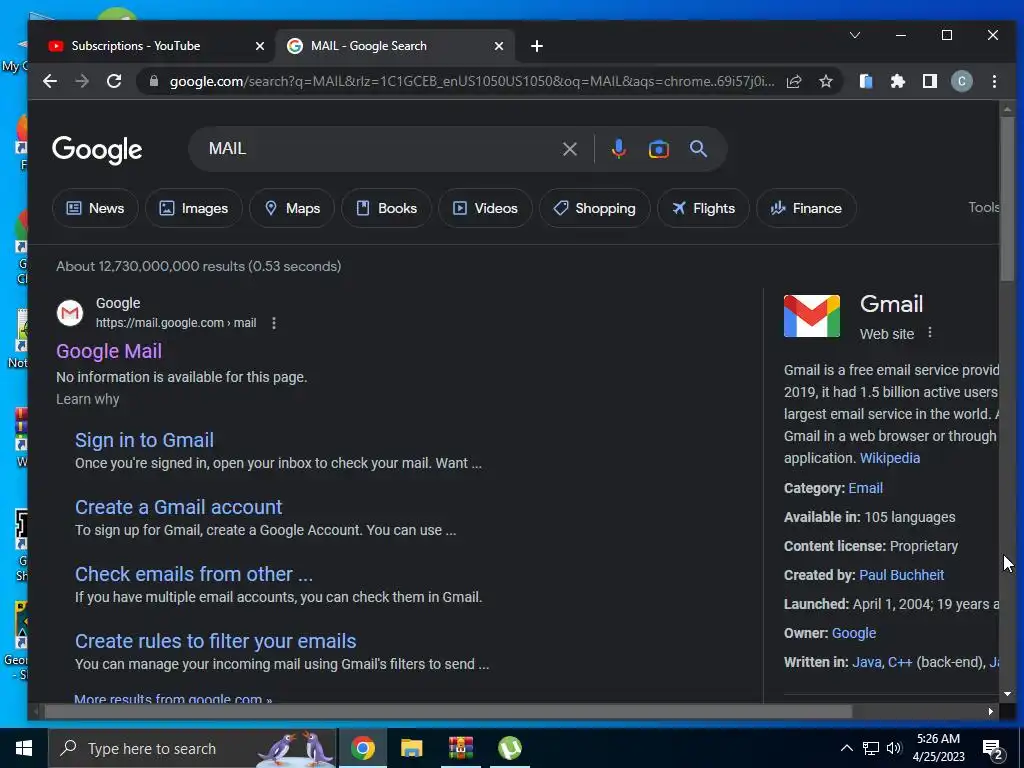
Task: Open the Paul Buchheit link
Action: (x=901, y=575)
